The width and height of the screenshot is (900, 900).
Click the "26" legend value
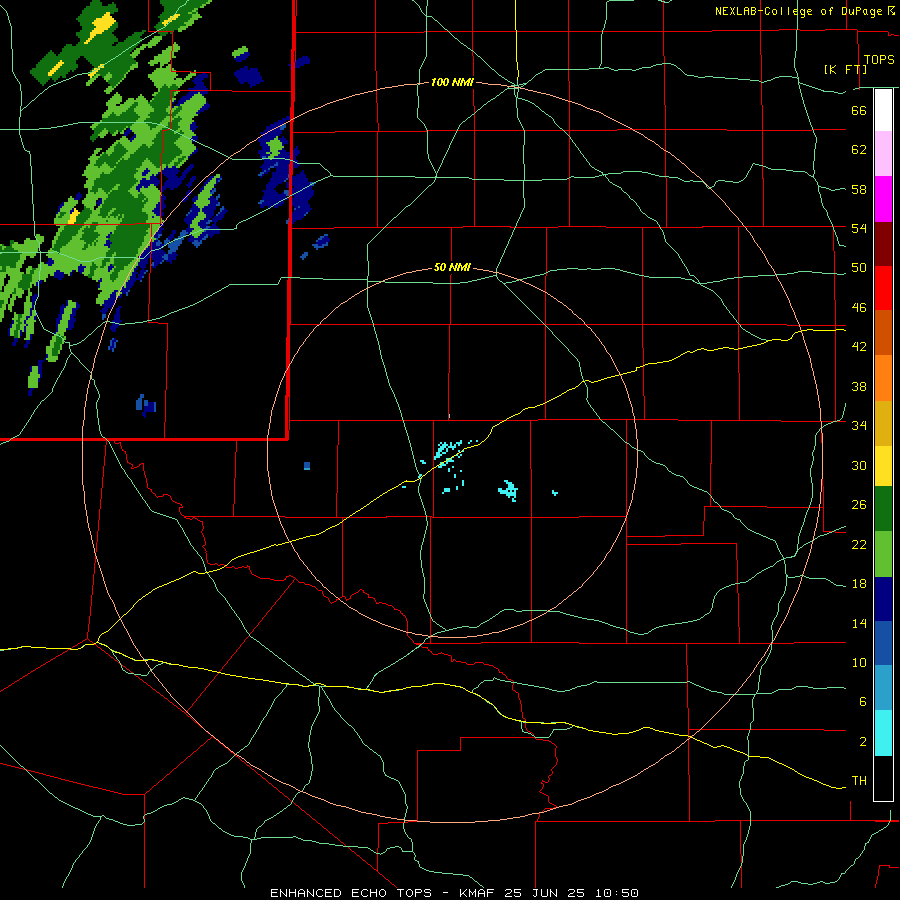pos(859,505)
